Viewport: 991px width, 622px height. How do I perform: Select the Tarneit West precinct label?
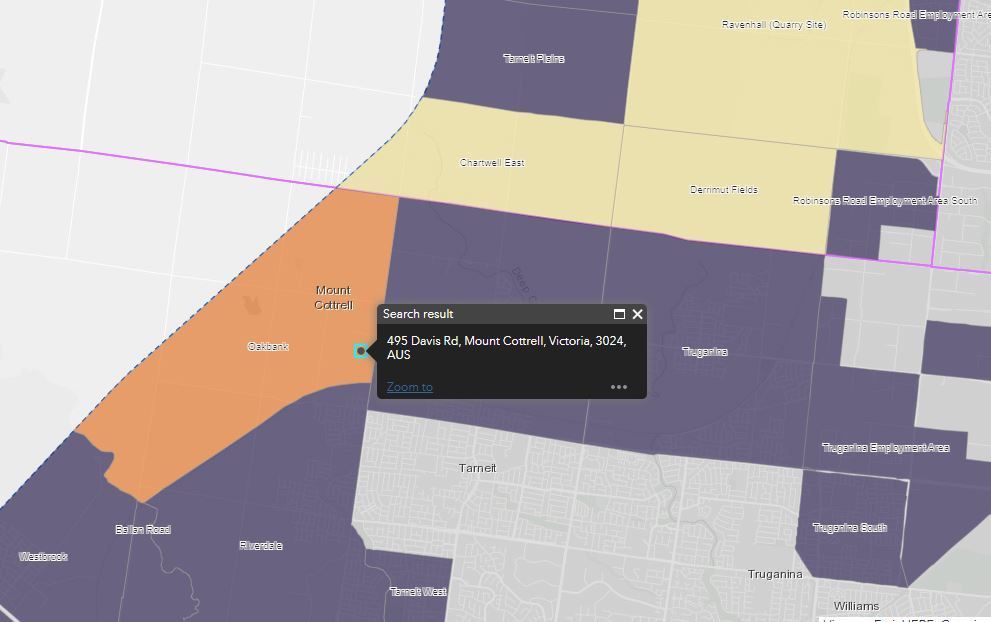pos(418,591)
